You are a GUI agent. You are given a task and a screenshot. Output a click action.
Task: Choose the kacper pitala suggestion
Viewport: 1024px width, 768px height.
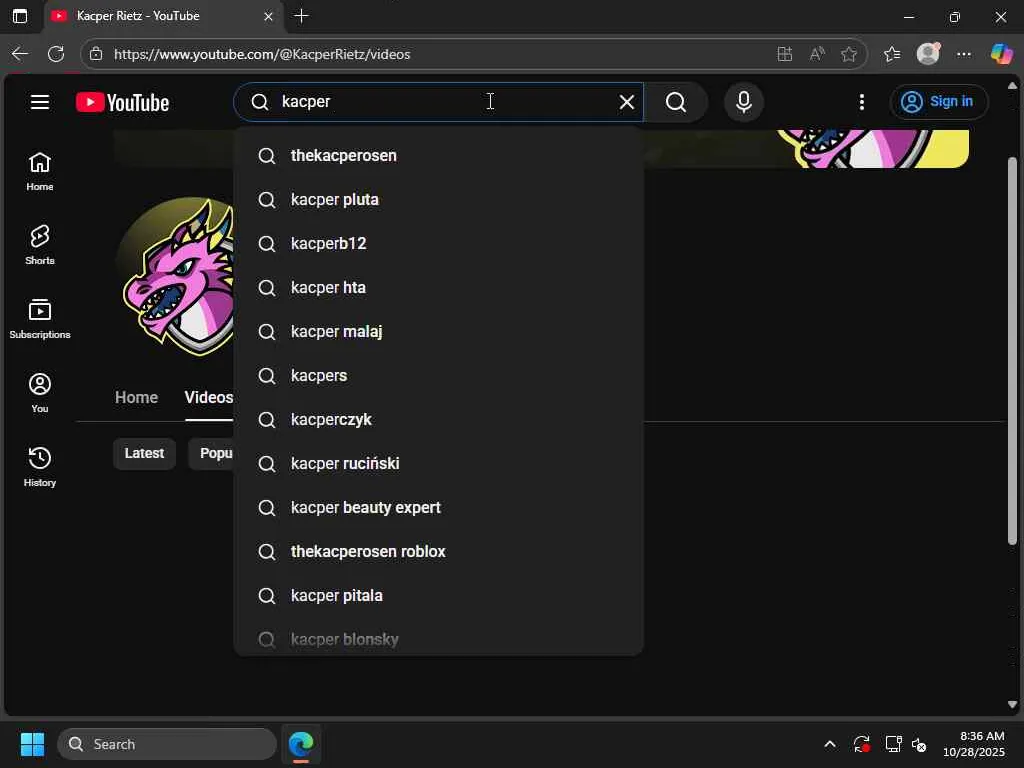pyautogui.click(x=438, y=596)
